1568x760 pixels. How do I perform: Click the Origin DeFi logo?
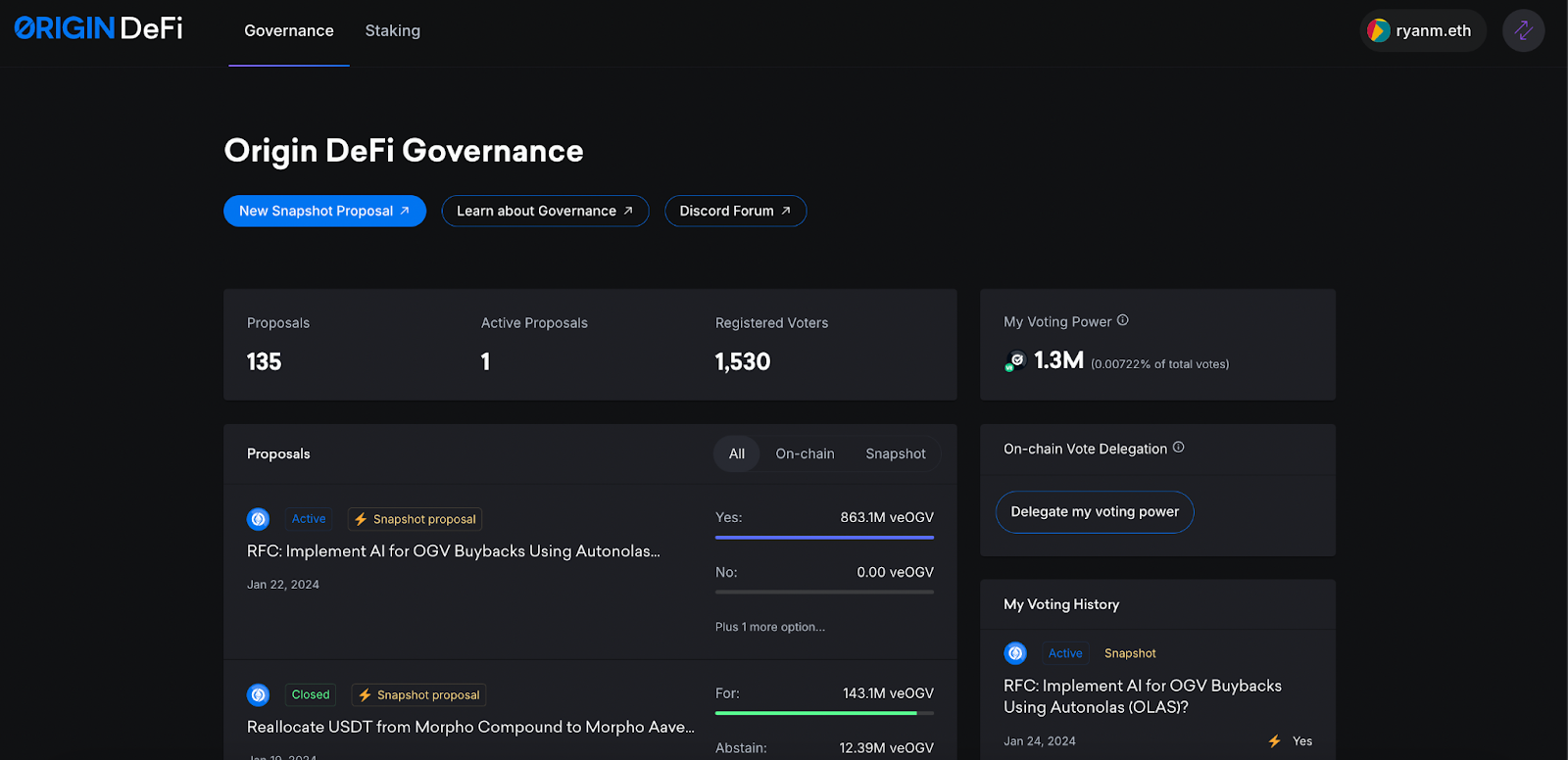(x=99, y=28)
